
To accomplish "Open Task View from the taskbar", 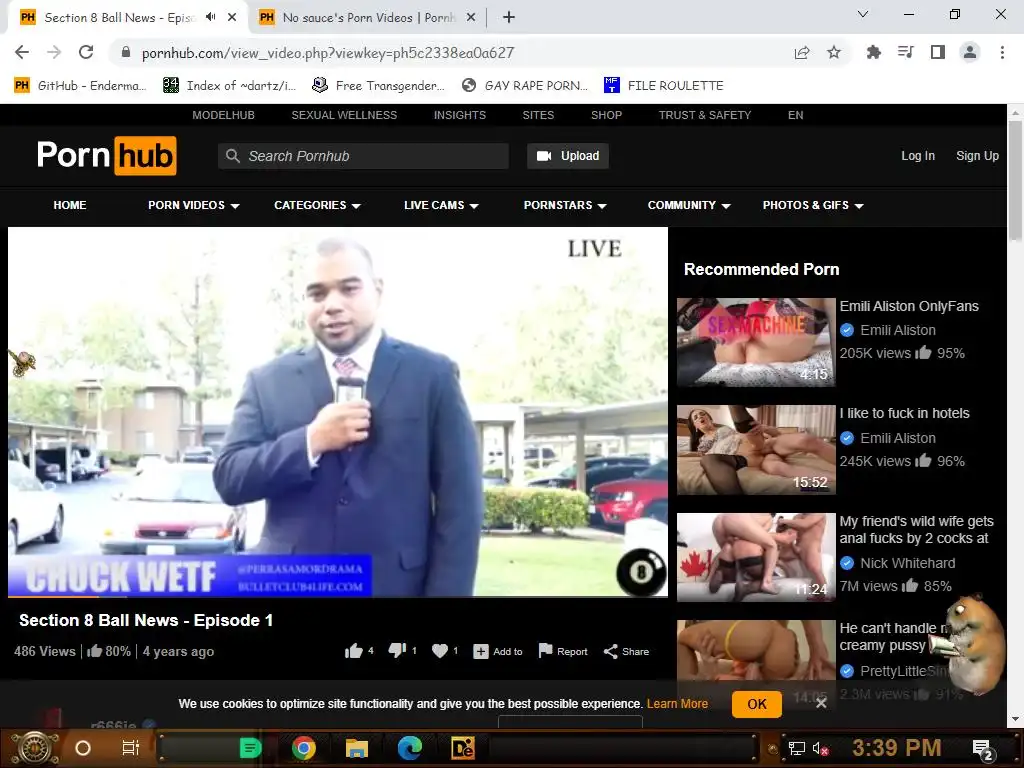I will coord(131,748).
